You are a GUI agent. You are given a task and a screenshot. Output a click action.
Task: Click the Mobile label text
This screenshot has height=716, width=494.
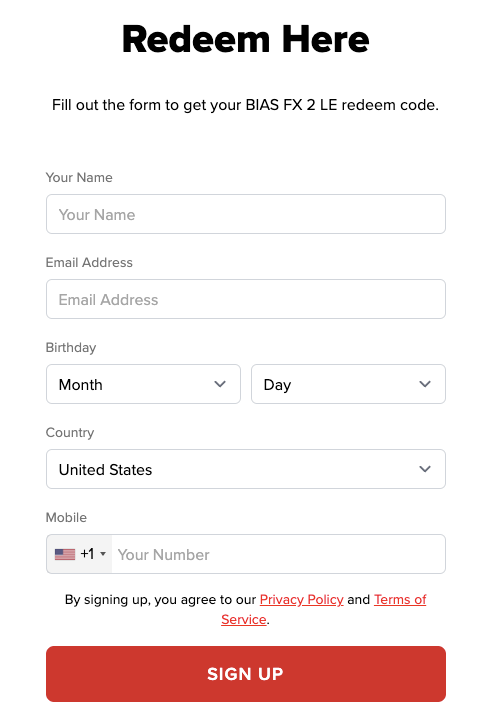click(x=66, y=518)
